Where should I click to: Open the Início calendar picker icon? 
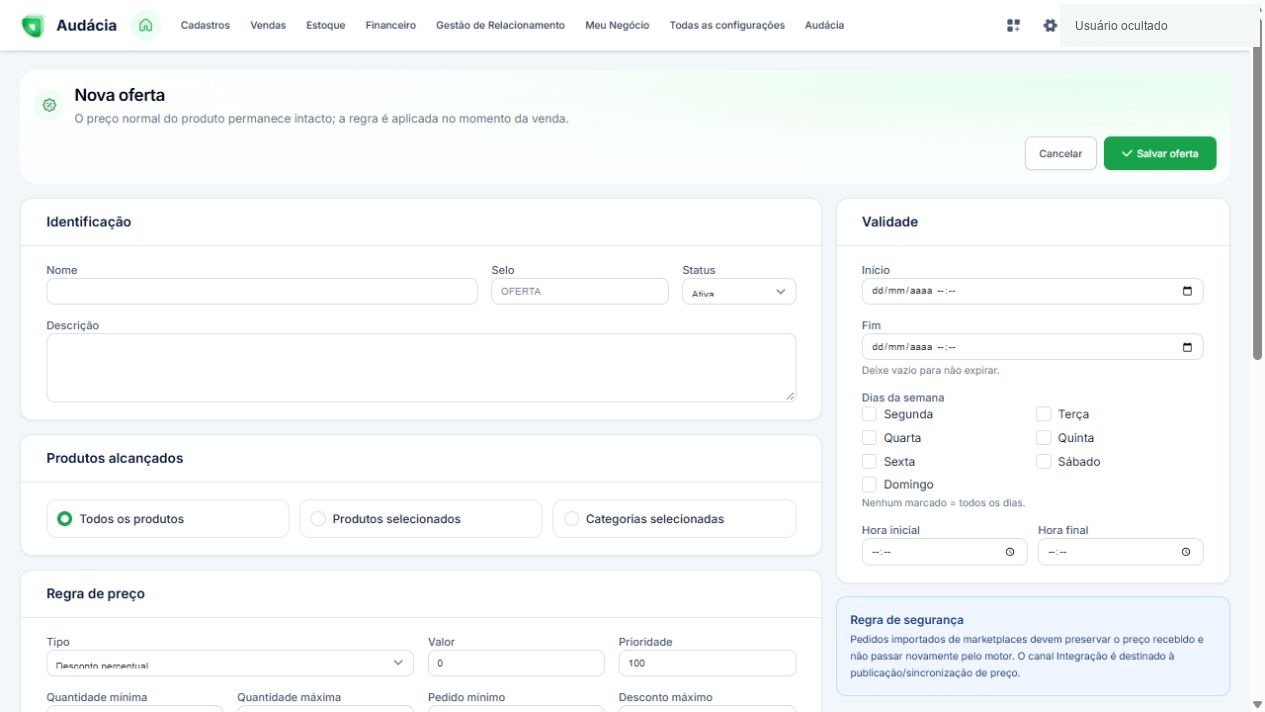(x=1187, y=291)
